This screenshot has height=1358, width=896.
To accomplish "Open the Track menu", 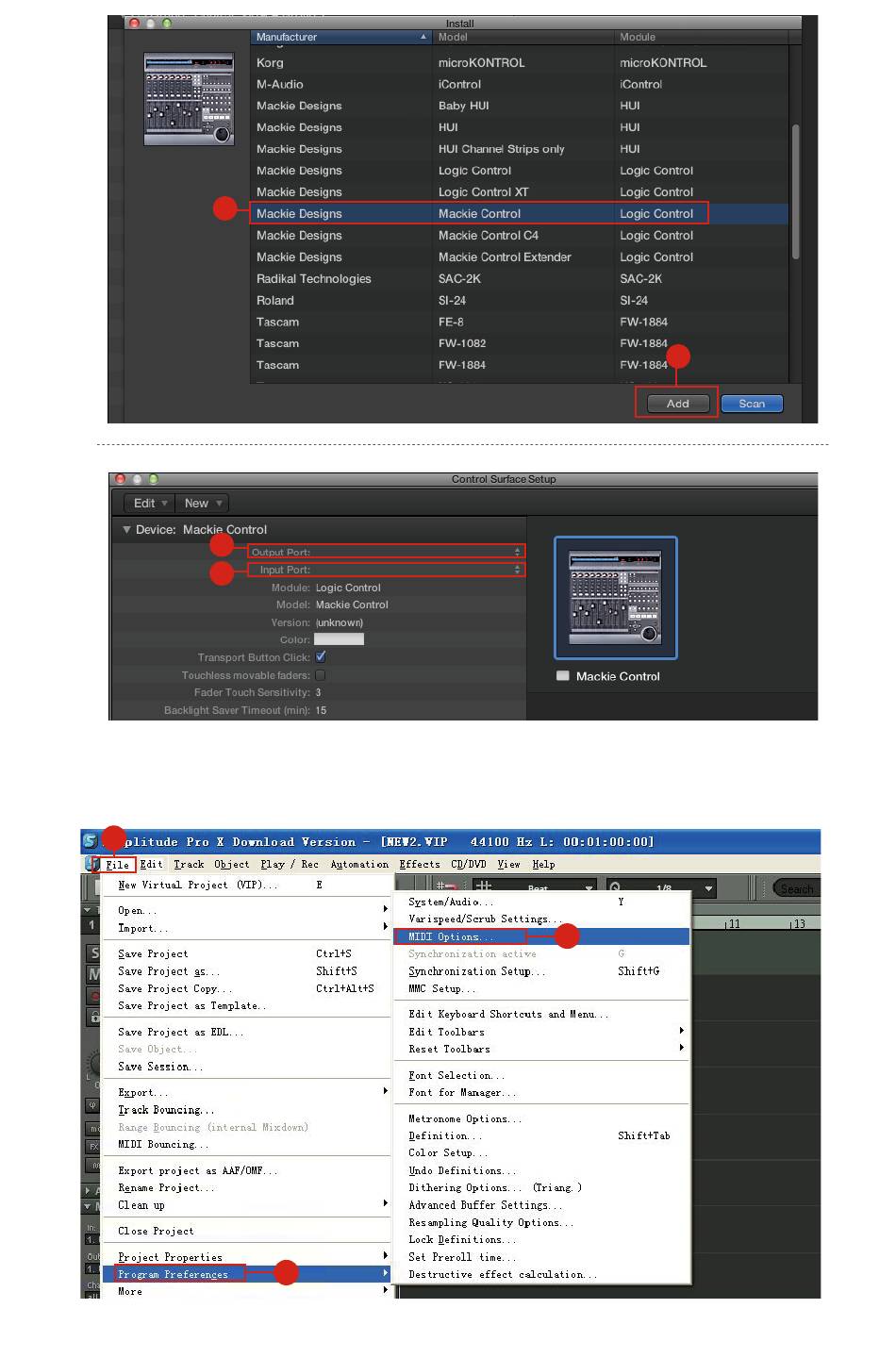I will 189,864.
